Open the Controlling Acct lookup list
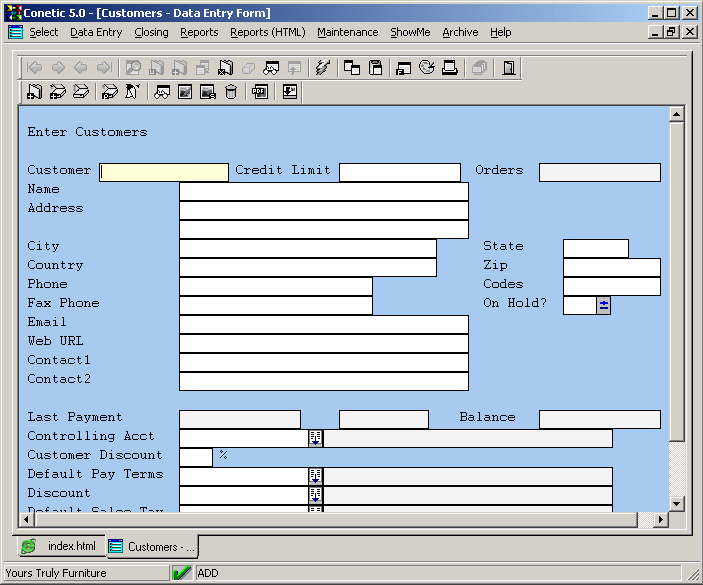The width and height of the screenshot is (703, 585). [315, 438]
